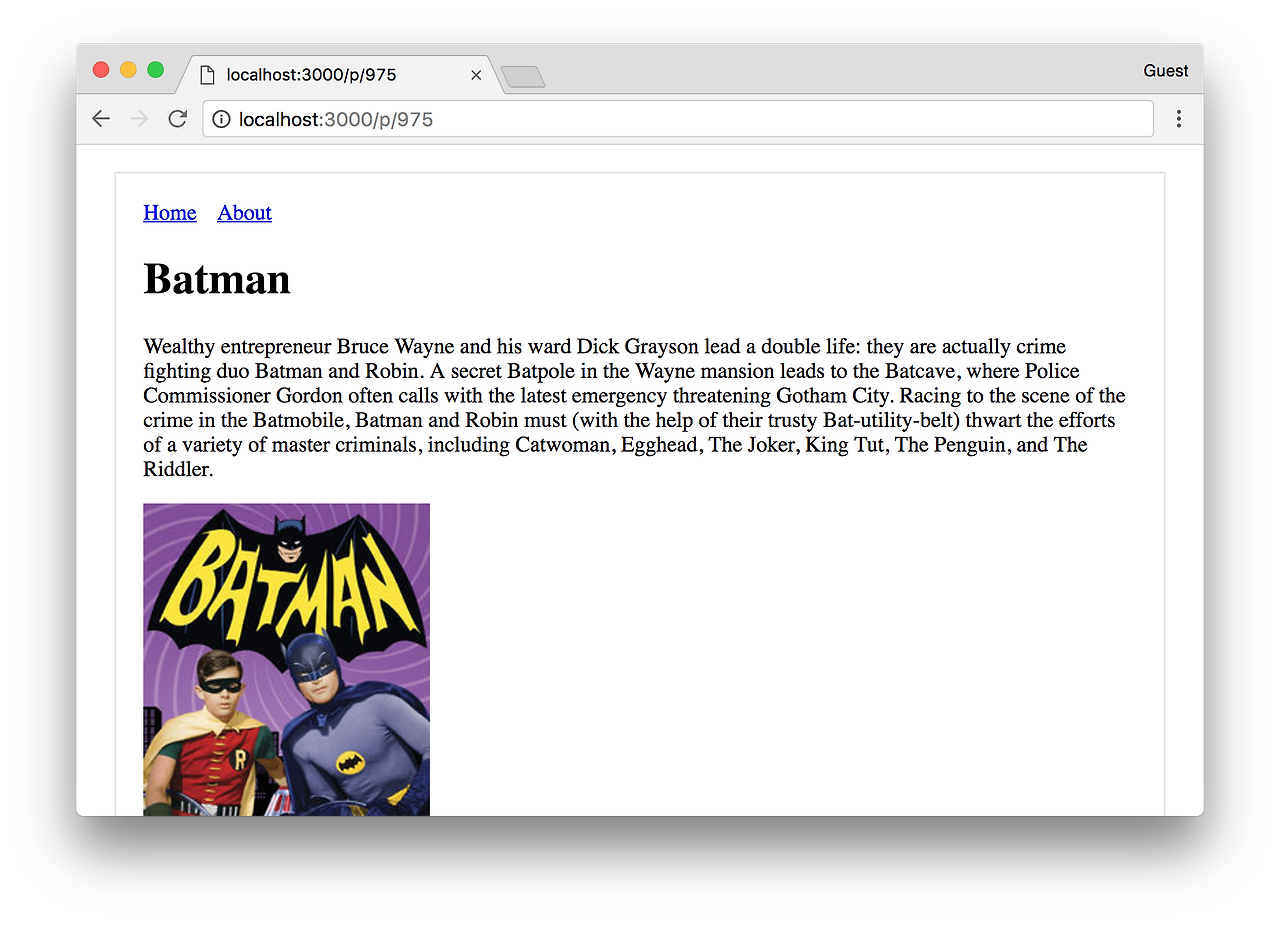1280x925 pixels.
Task: Open the Guest profile button
Action: (1166, 71)
